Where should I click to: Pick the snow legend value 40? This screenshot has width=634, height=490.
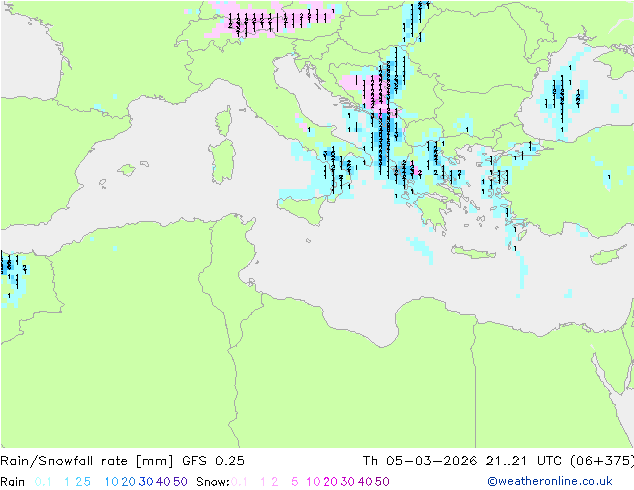point(365,482)
